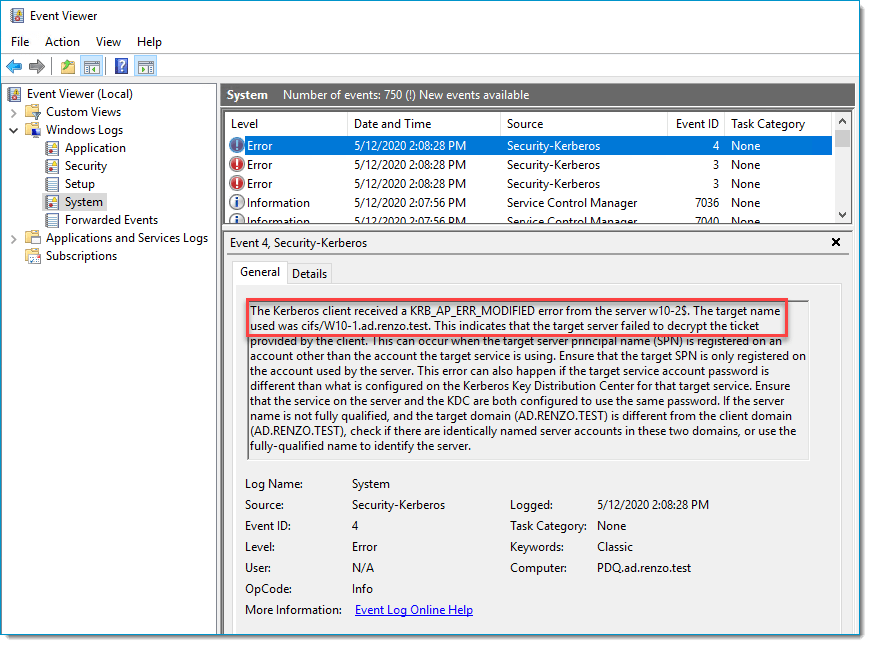
Task: Toggle the console tree visibility
Action: 91,66
